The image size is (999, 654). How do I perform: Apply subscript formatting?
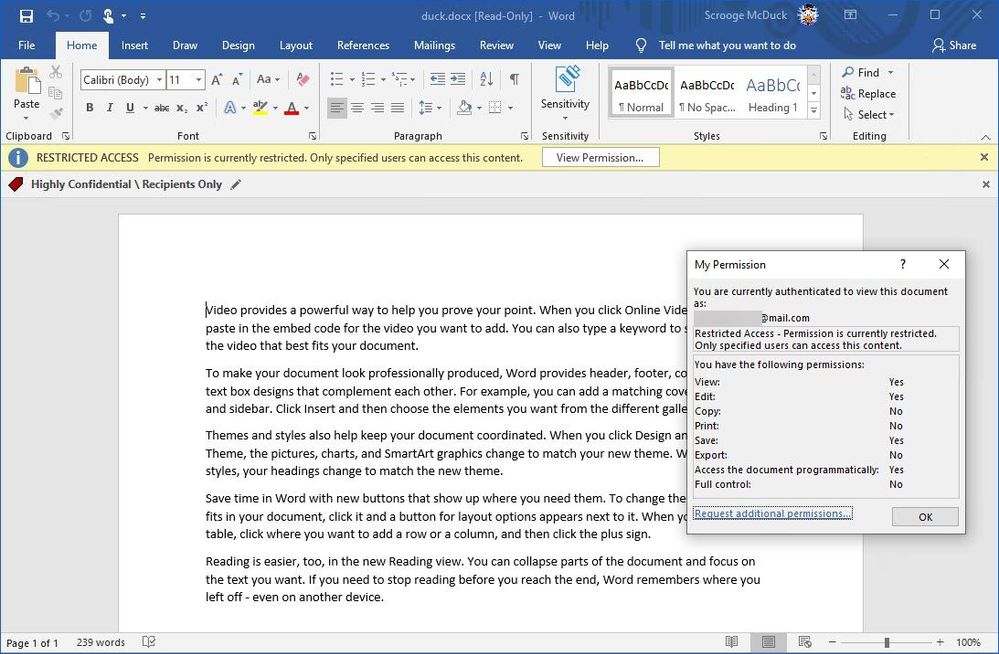tap(182, 108)
